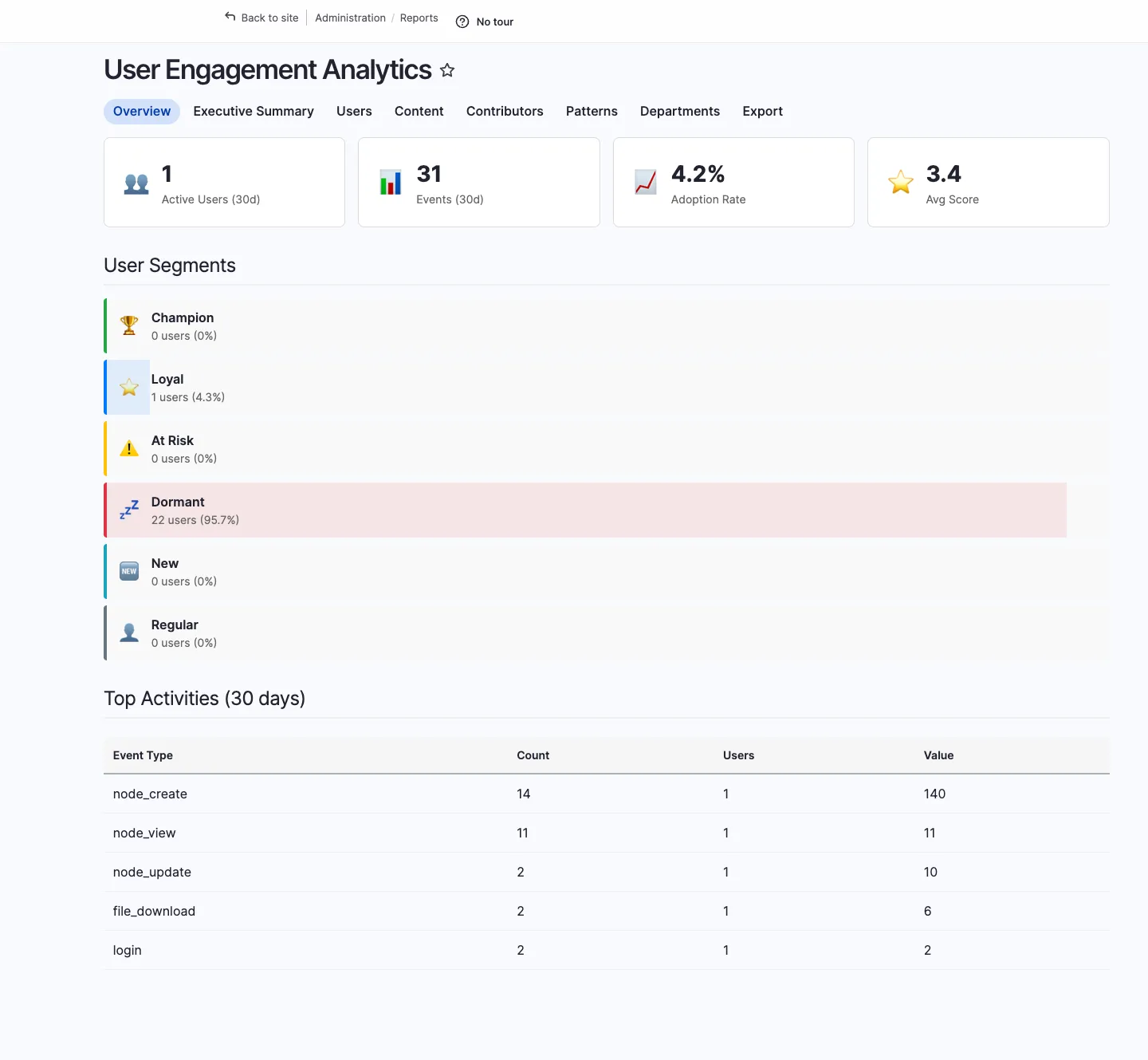Click the No tour button

(485, 22)
